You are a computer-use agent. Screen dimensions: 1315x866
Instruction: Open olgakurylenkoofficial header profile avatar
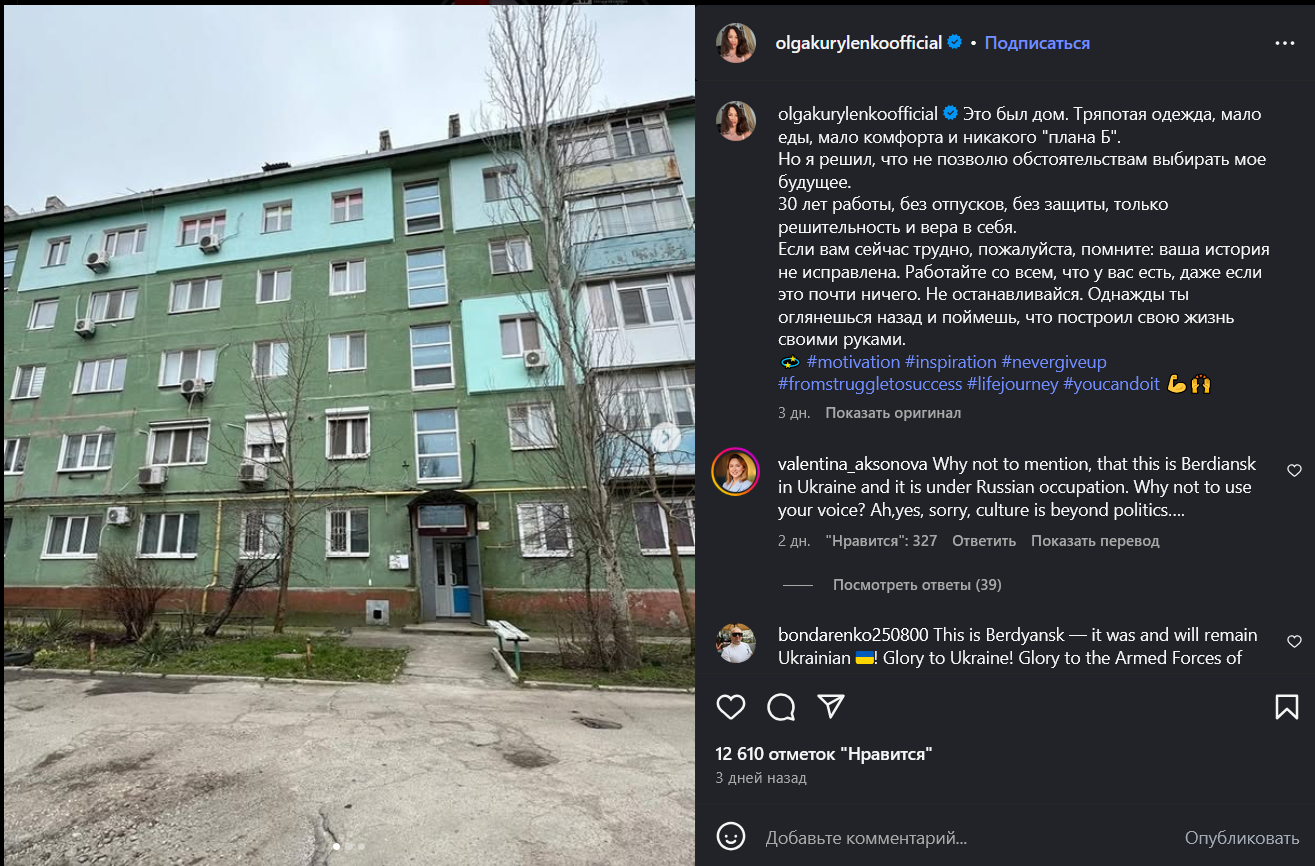(x=736, y=43)
